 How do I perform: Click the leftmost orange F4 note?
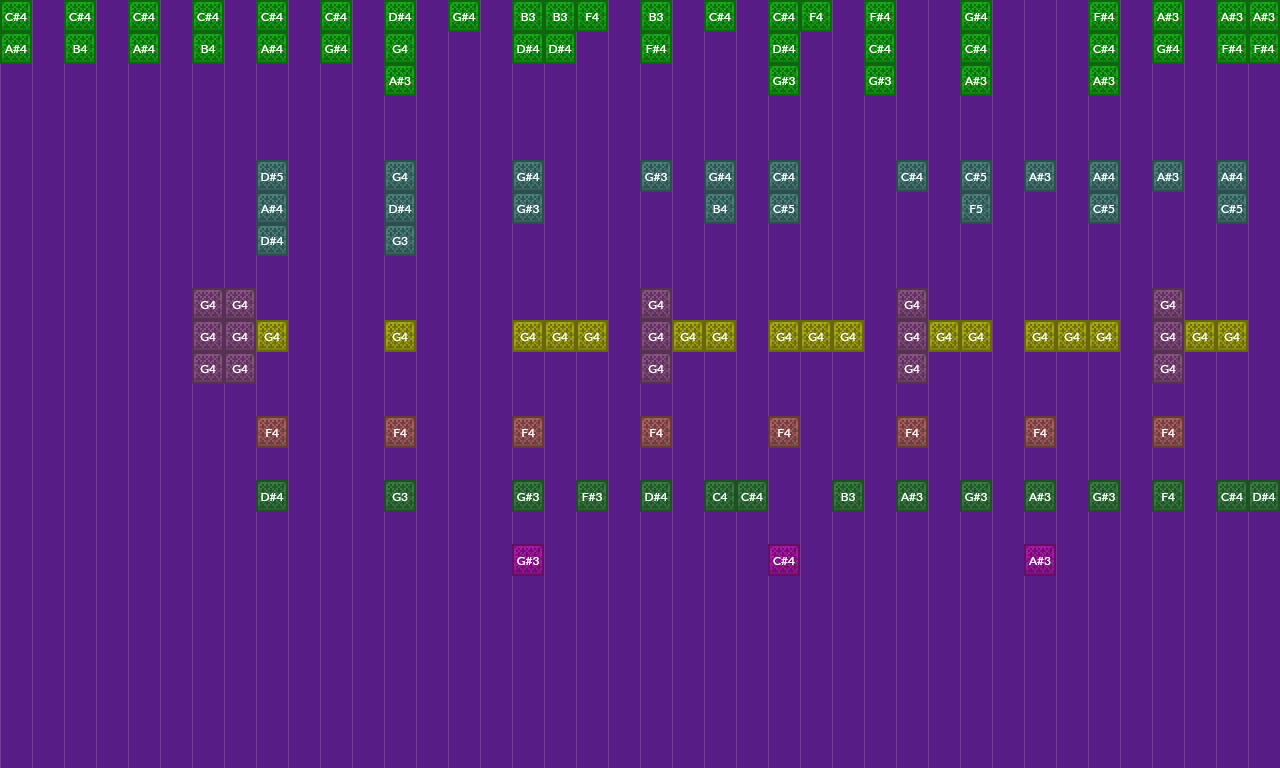click(272, 432)
